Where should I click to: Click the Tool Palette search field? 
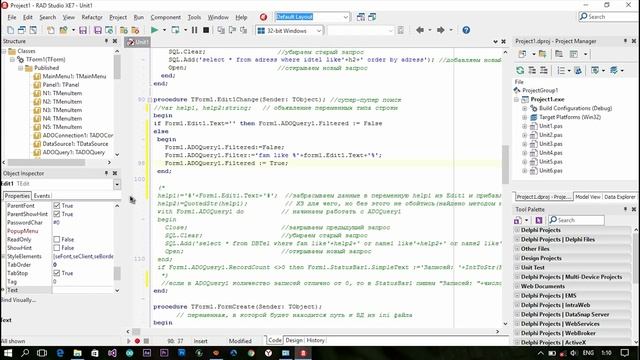pyautogui.click(x=576, y=220)
